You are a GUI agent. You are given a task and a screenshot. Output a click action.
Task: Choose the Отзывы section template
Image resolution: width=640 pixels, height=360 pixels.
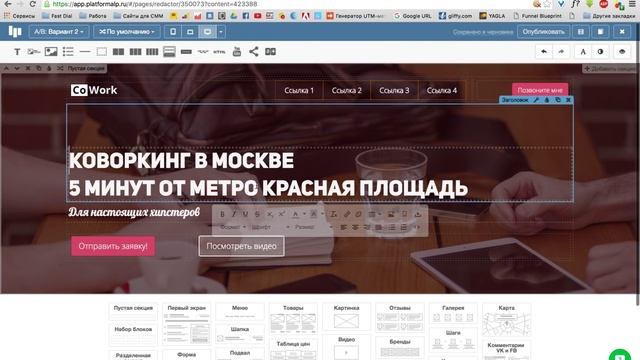(400, 318)
